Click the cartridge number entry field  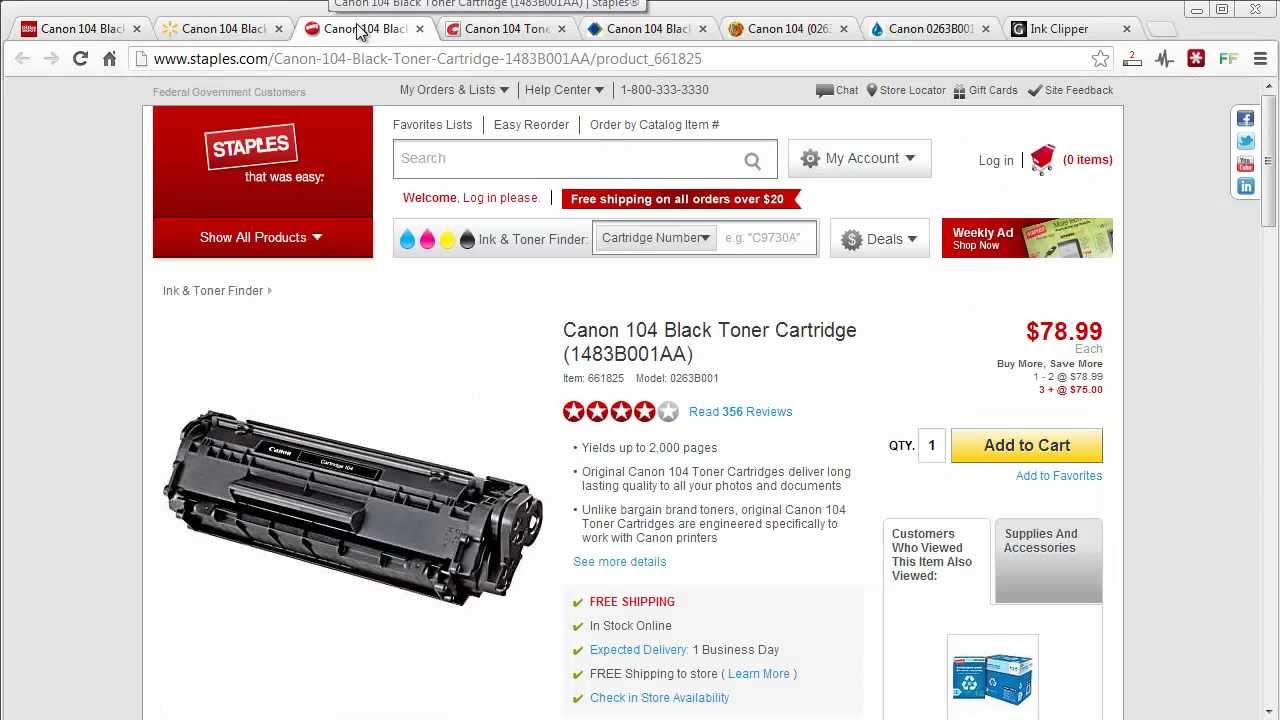coord(767,238)
